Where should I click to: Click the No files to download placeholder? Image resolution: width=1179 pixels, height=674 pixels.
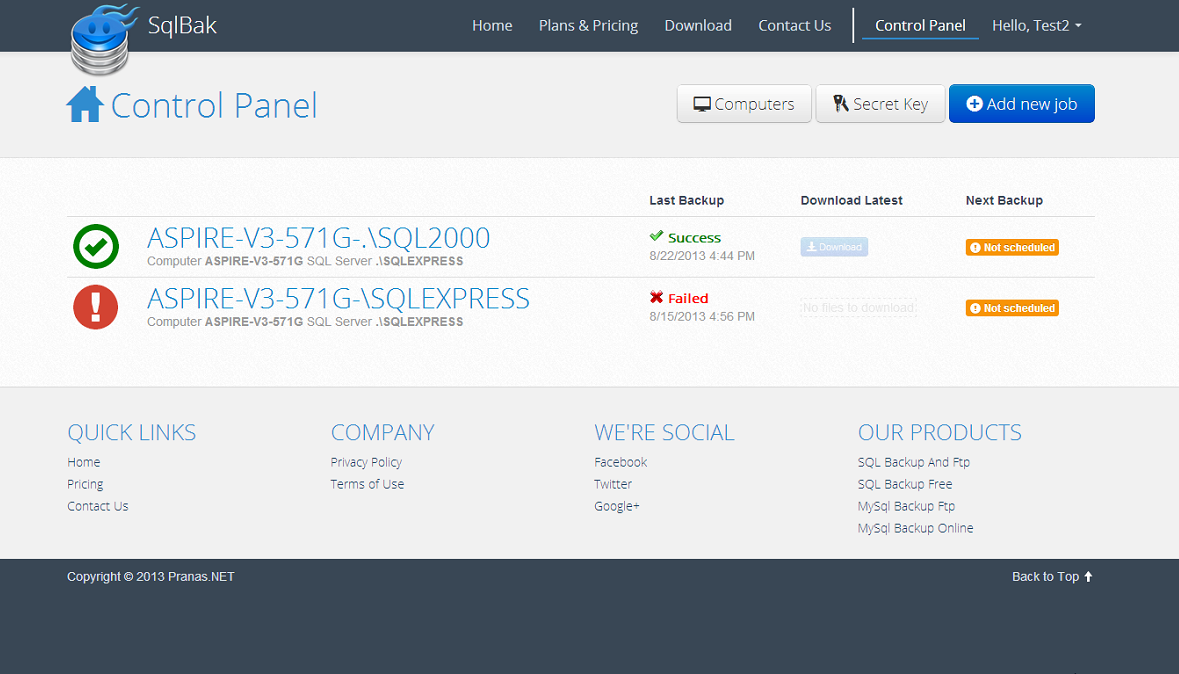[859, 308]
